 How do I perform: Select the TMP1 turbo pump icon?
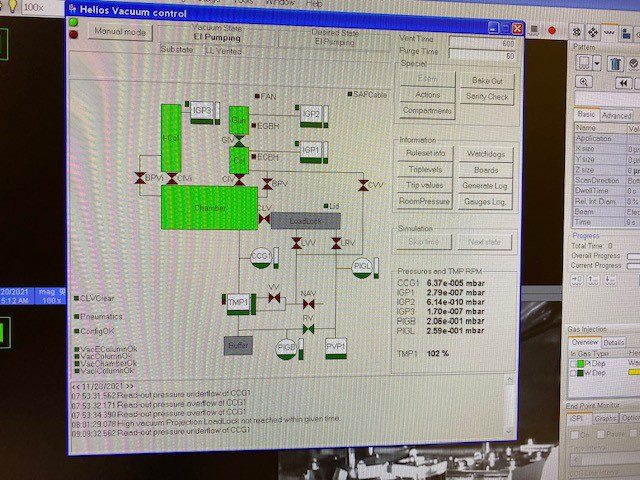coord(238,304)
